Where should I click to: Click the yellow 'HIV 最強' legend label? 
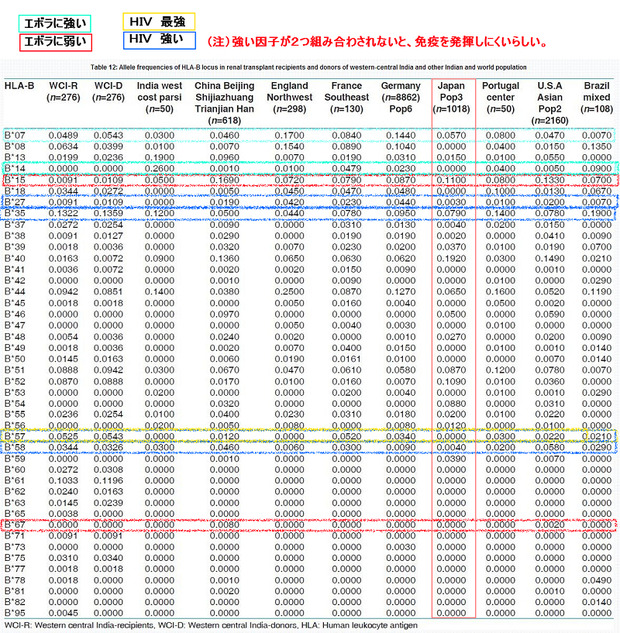(159, 21)
